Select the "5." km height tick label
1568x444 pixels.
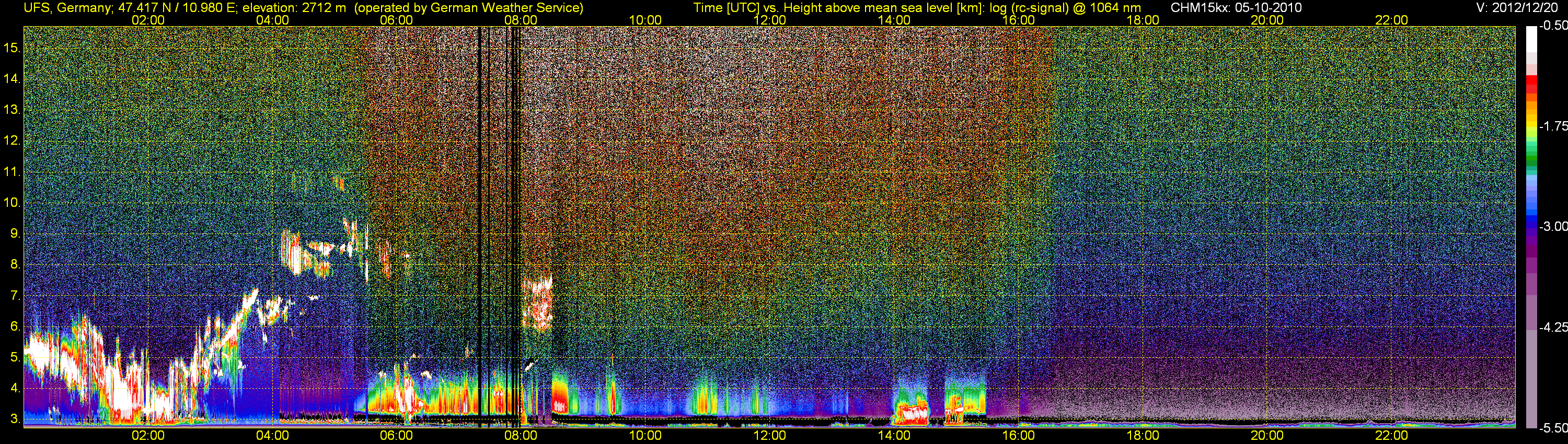coord(16,357)
